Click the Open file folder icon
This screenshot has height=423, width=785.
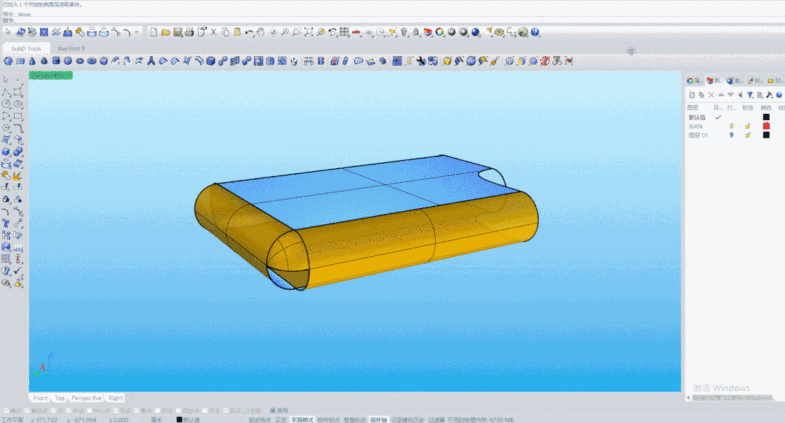point(165,32)
